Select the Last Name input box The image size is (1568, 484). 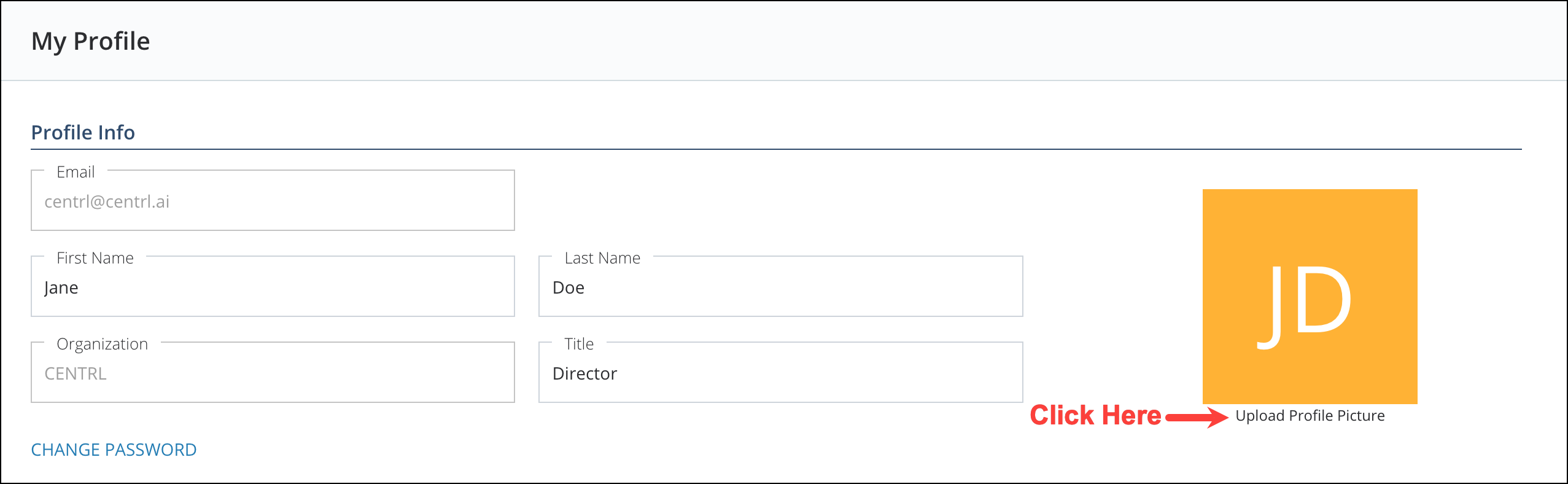pyautogui.click(x=780, y=286)
